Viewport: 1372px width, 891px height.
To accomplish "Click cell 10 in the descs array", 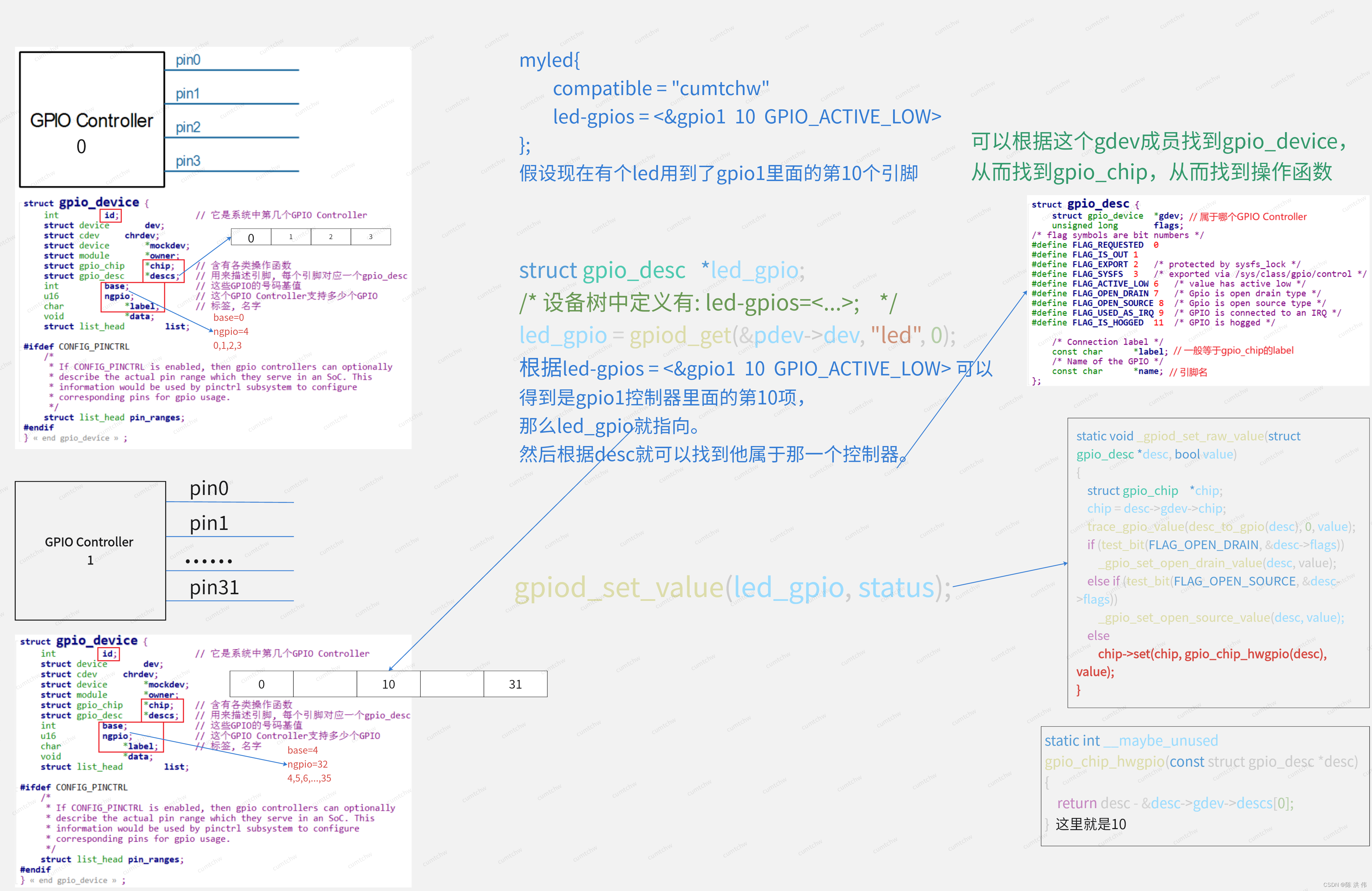I will click(x=388, y=684).
